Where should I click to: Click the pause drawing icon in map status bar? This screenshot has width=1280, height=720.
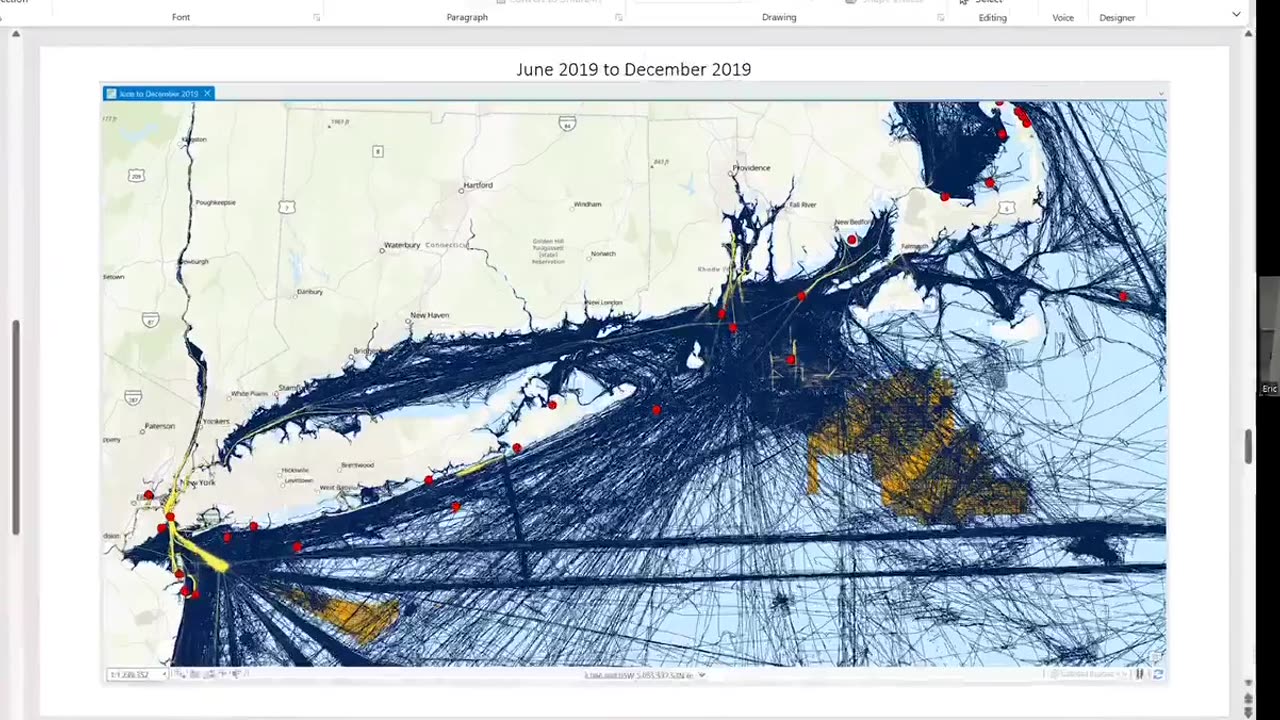[x=1140, y=674]
